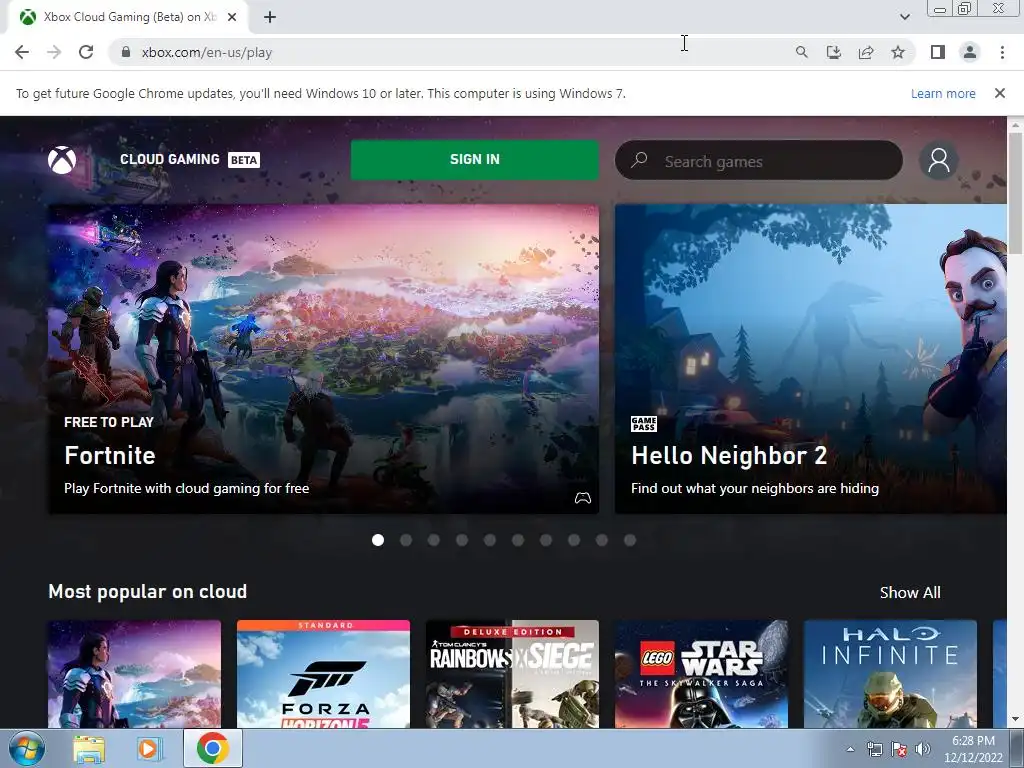Select the fifth carousel dot
This screenshot has height=768, width=1024.
click(x=490, y=540)
